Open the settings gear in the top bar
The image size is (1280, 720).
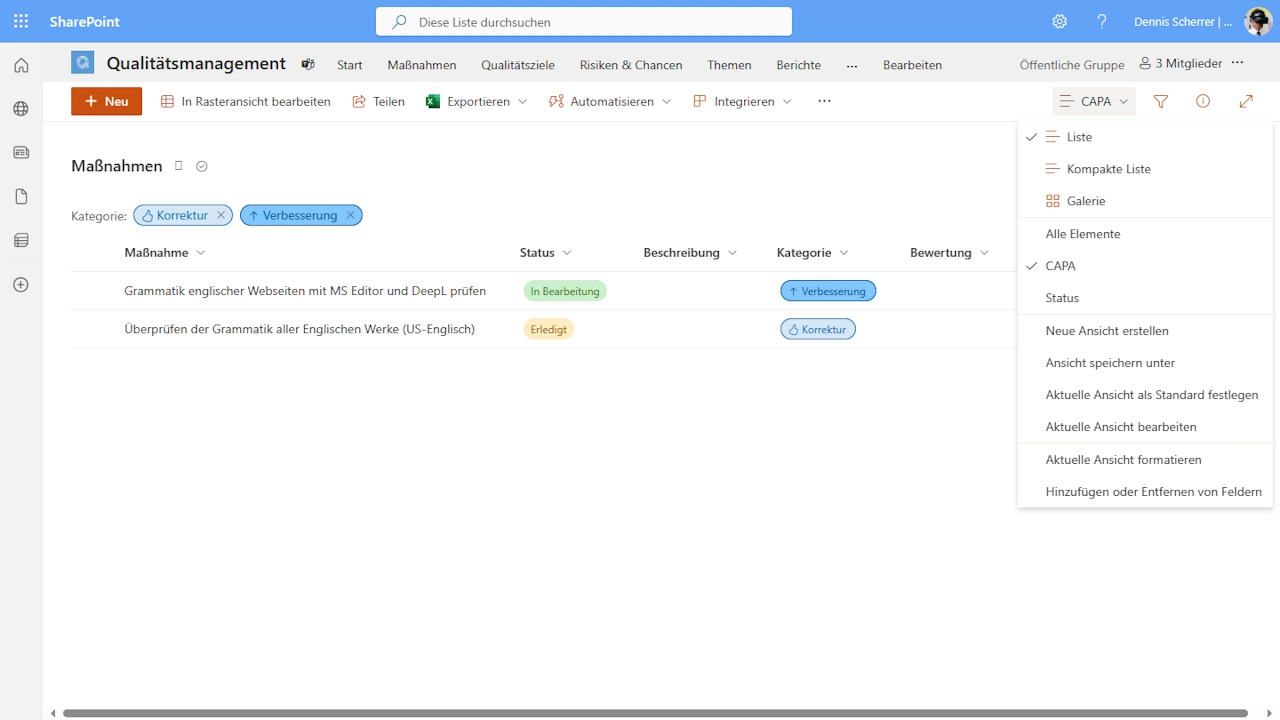[1059, 21]
